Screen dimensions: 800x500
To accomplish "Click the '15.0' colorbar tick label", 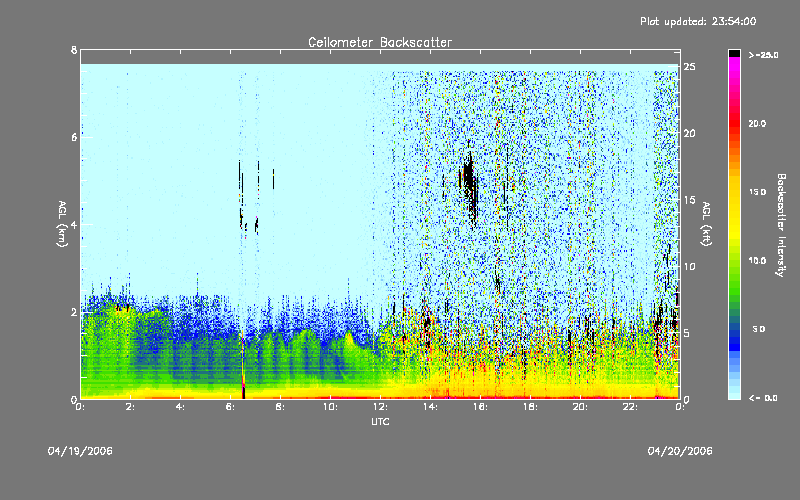I will coord(757,192).
